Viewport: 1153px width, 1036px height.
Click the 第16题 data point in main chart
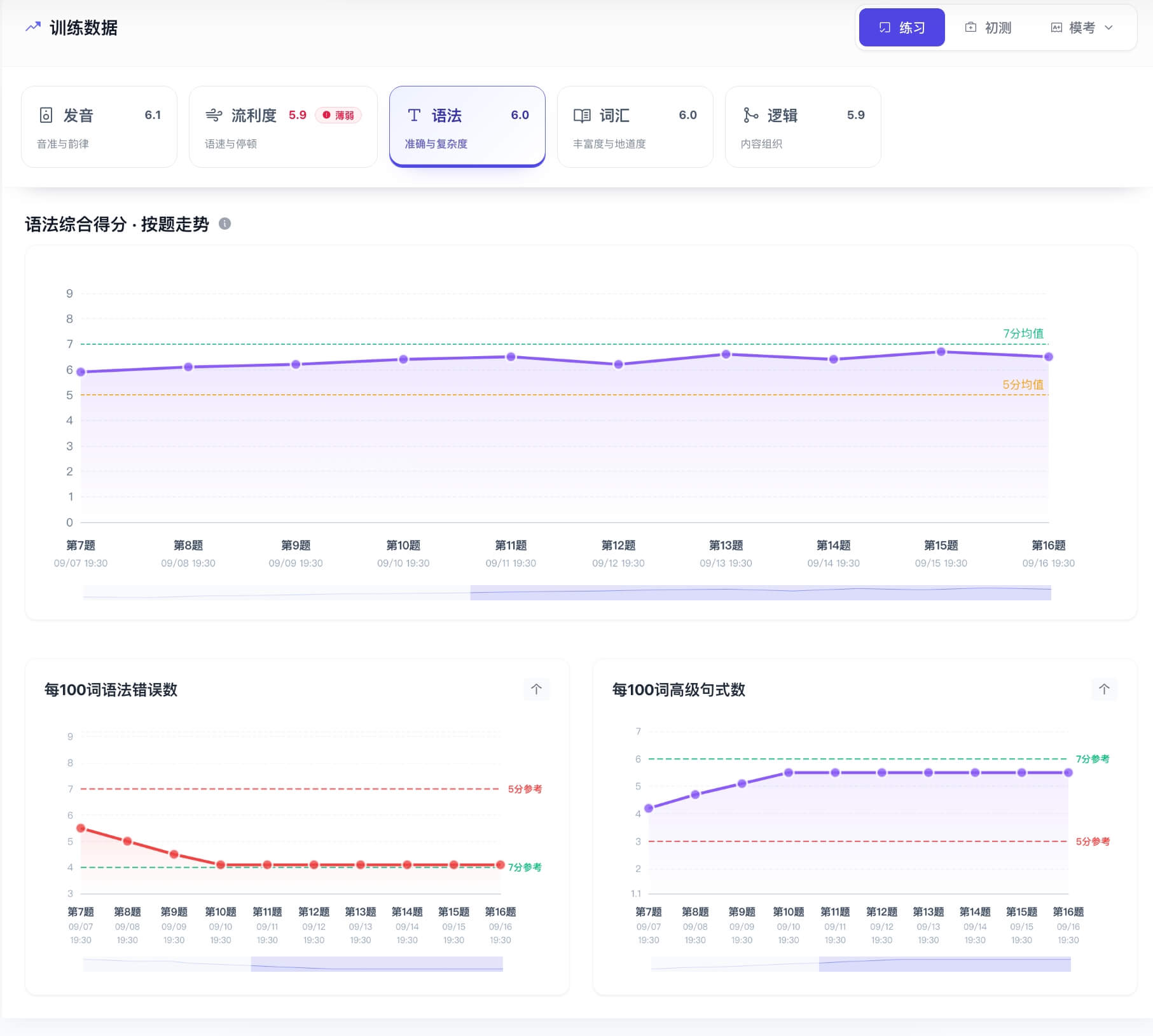pos(1049,357)
